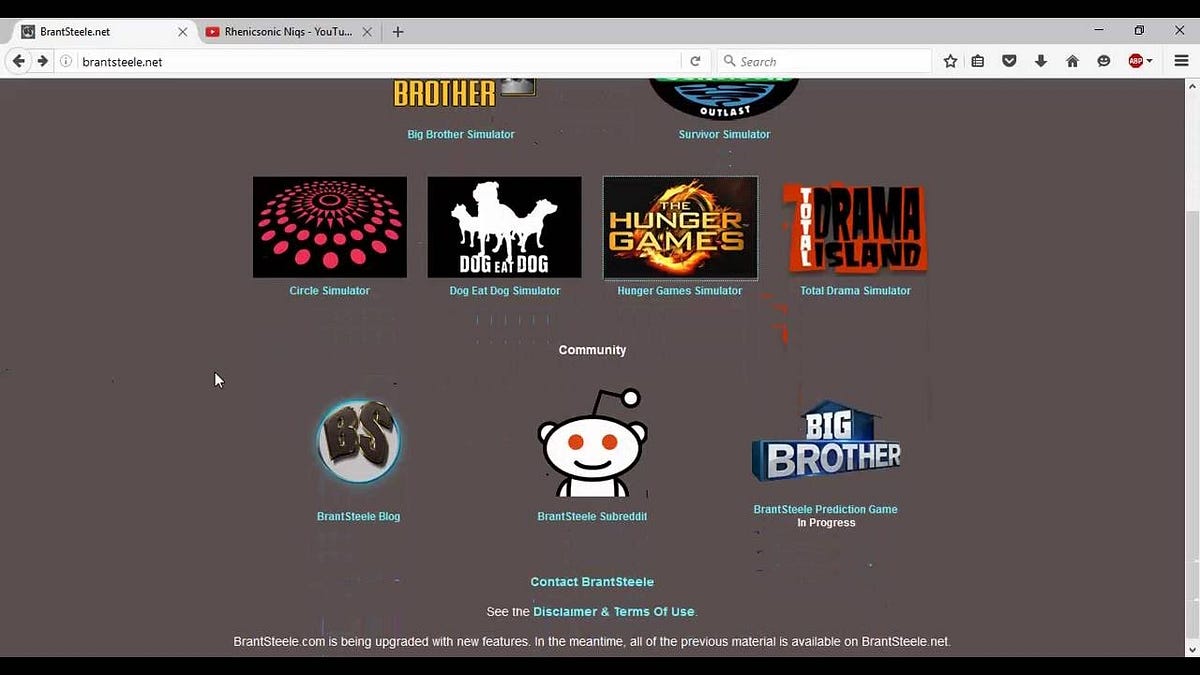The width and height of the screenshot is (1200, 675).
Task: Open the chat smiley toolbar icon
Action: 1104,61
